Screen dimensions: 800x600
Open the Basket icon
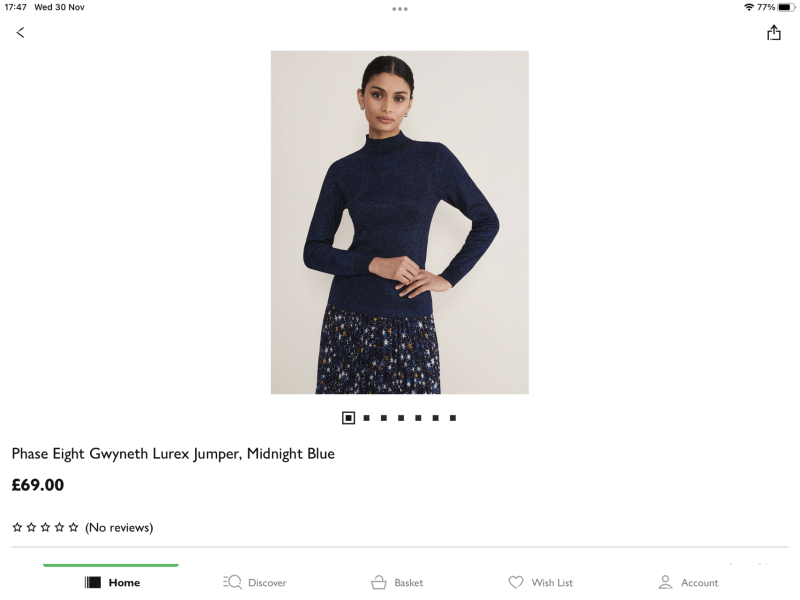pos(379,582)
